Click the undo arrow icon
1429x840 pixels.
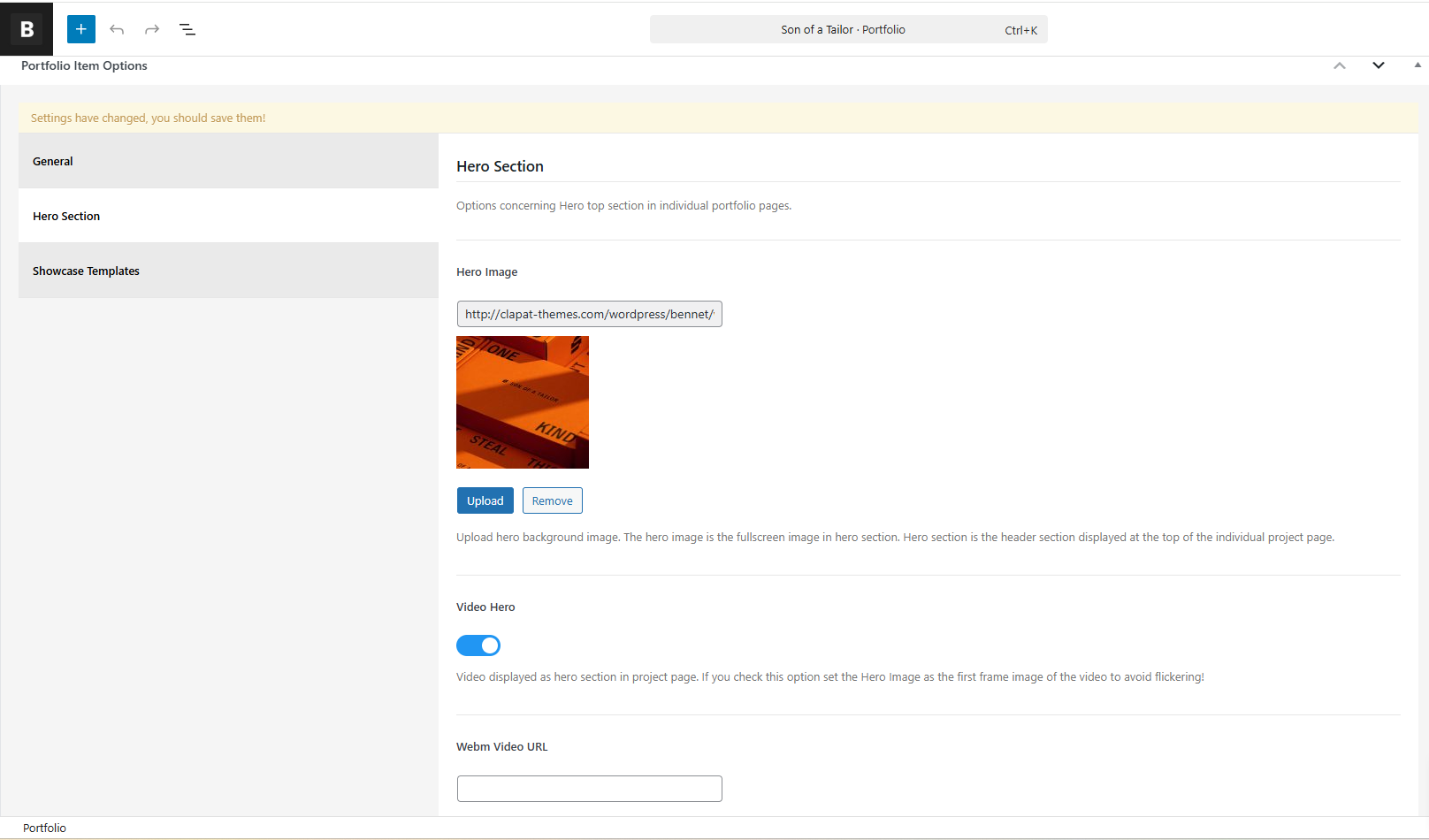coord(117,29)
